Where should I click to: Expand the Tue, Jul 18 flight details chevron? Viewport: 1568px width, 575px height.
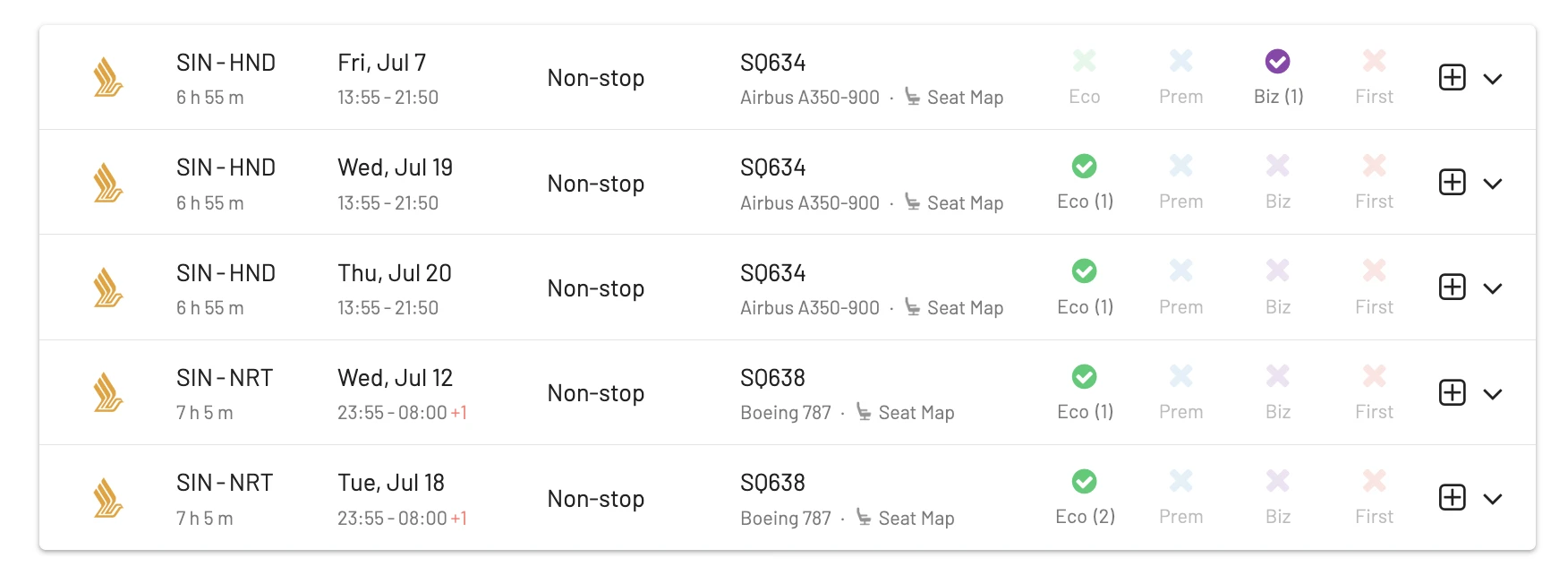click(1492, 499)
